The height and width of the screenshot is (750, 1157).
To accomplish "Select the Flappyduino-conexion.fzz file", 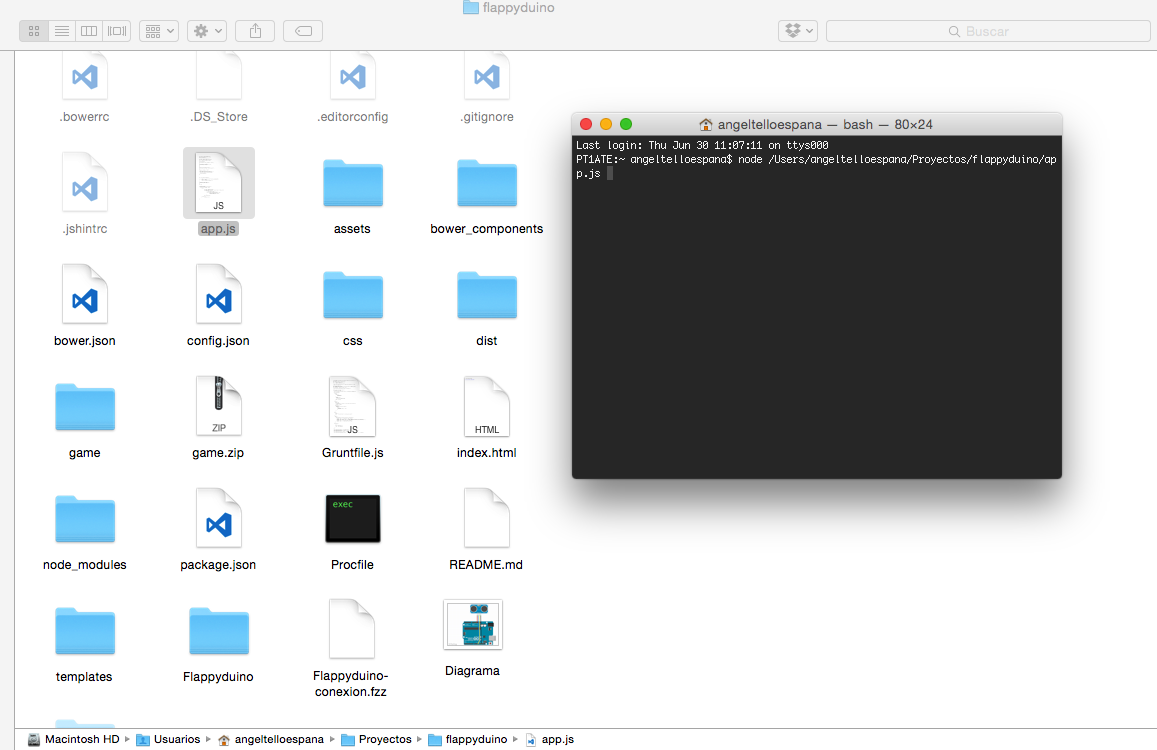I will click(352, 630).
